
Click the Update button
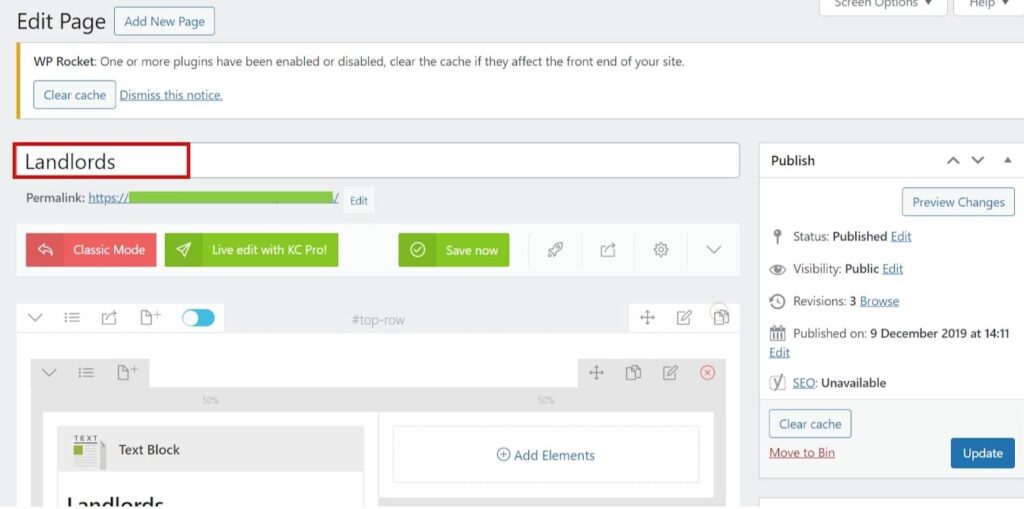(x=983, y=453)
